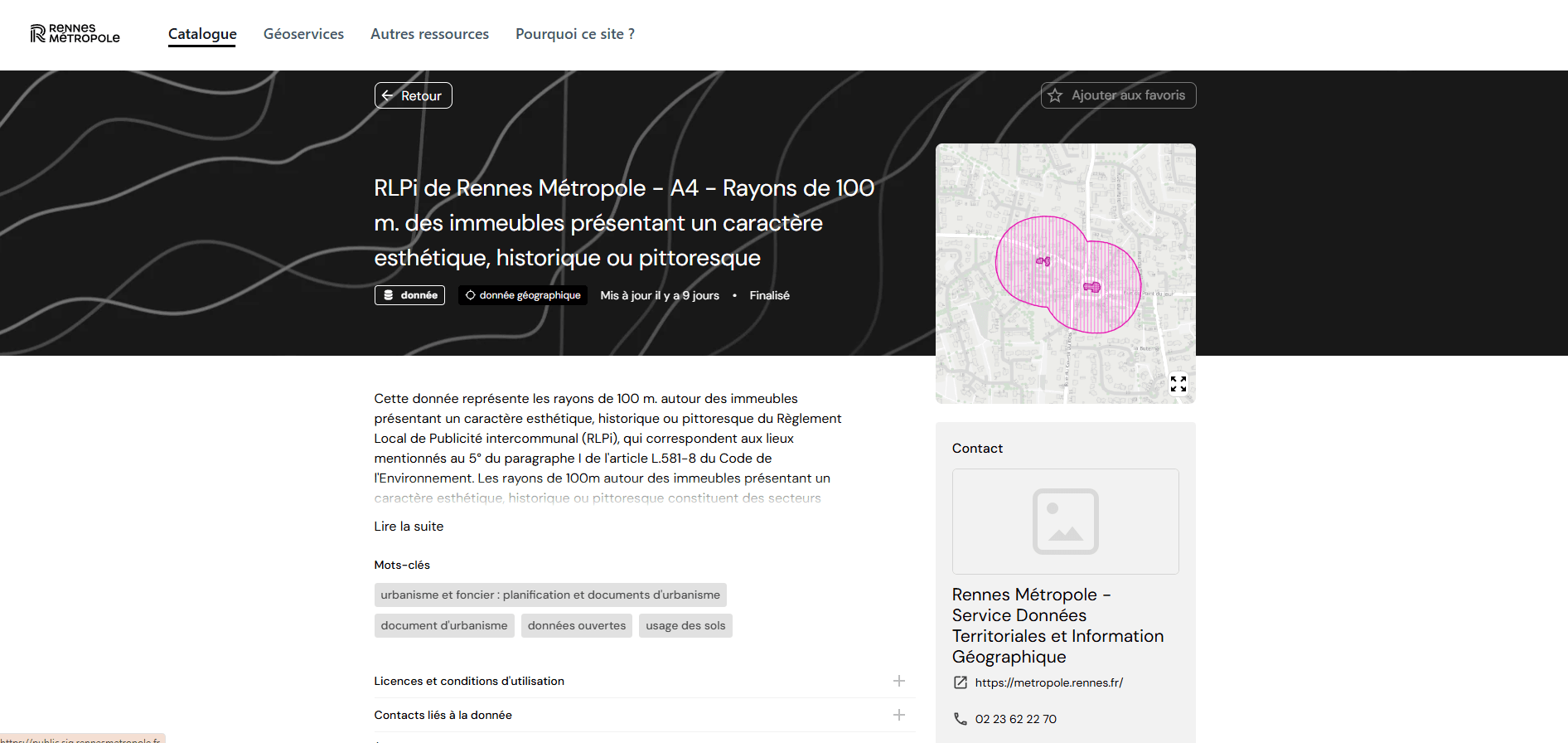Click the Retour button
The image size is (1568, 743).
point(413,95)
